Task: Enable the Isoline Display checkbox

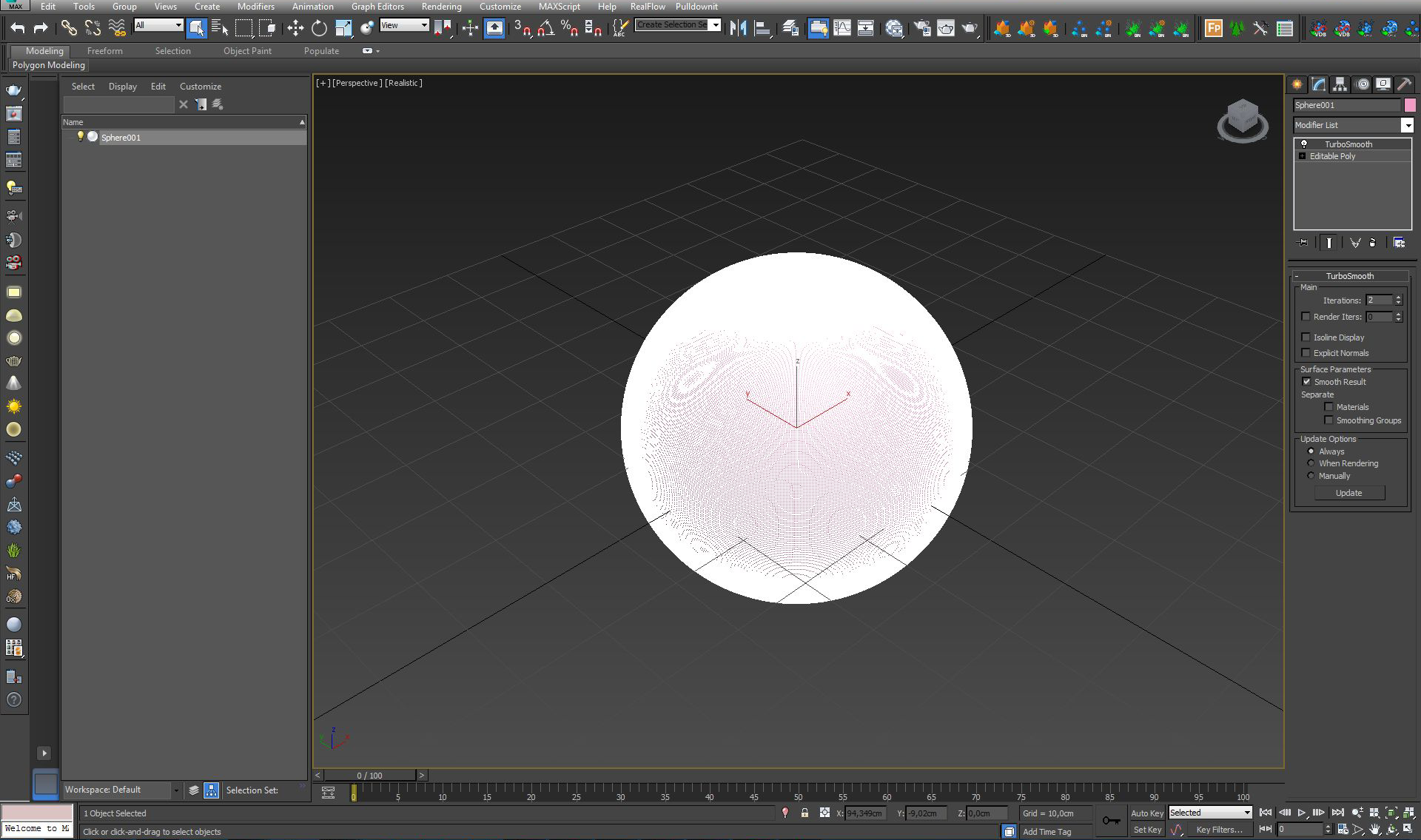Action: click(x=1306, y=337)
